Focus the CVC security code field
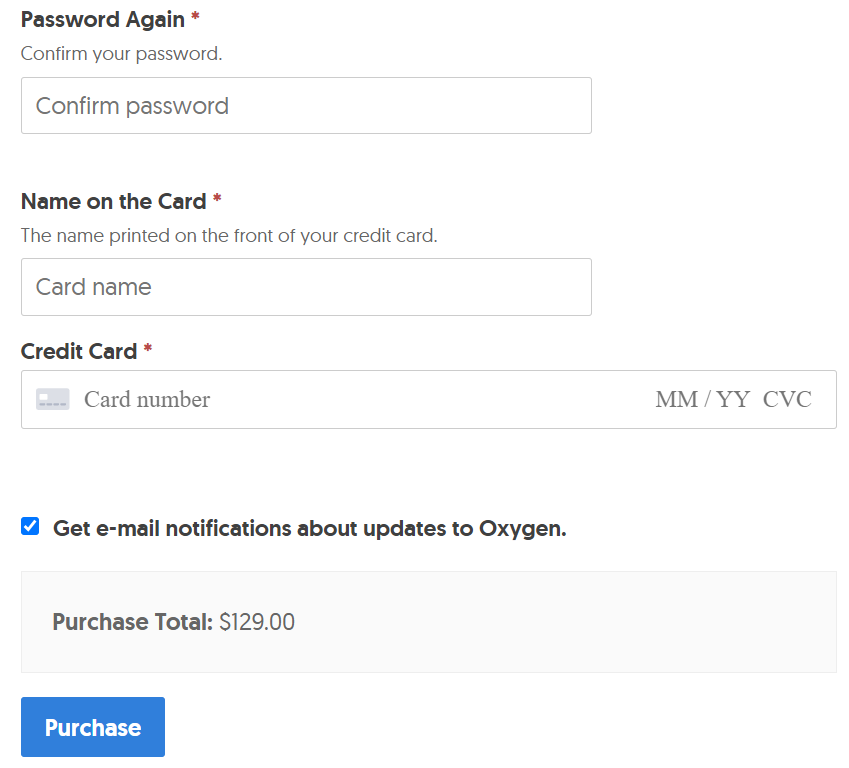Image resolution: width=849 pixels, height=768 pixels. pyautogui.click(x=787, y=400)
